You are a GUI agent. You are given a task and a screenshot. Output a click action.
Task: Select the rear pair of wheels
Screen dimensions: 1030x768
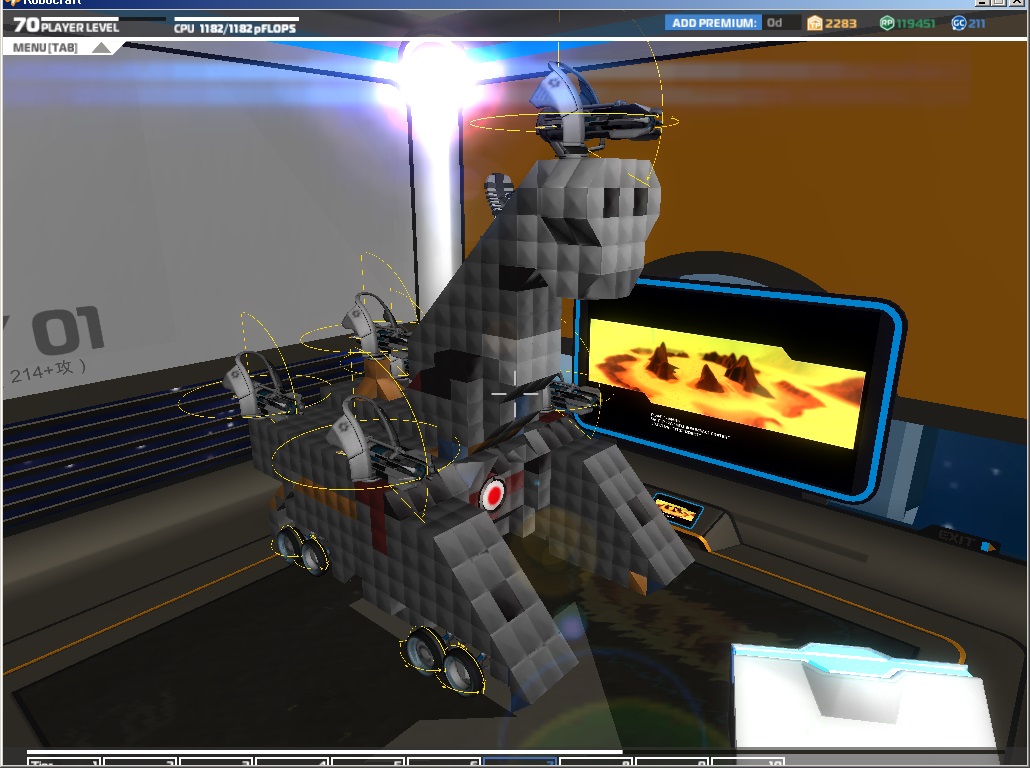click(x=301, y=549)
